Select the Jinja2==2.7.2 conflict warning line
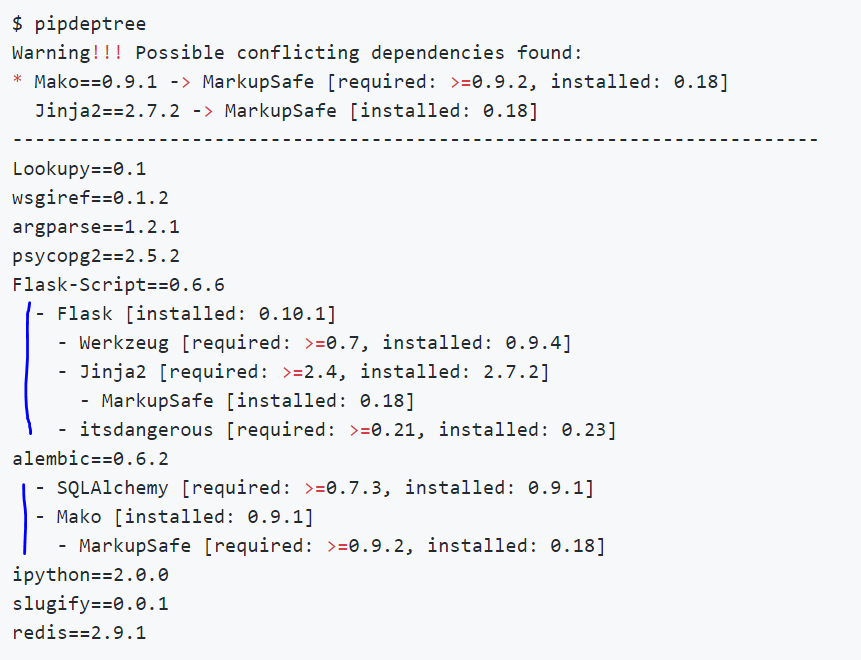 [x=285, y=110]
